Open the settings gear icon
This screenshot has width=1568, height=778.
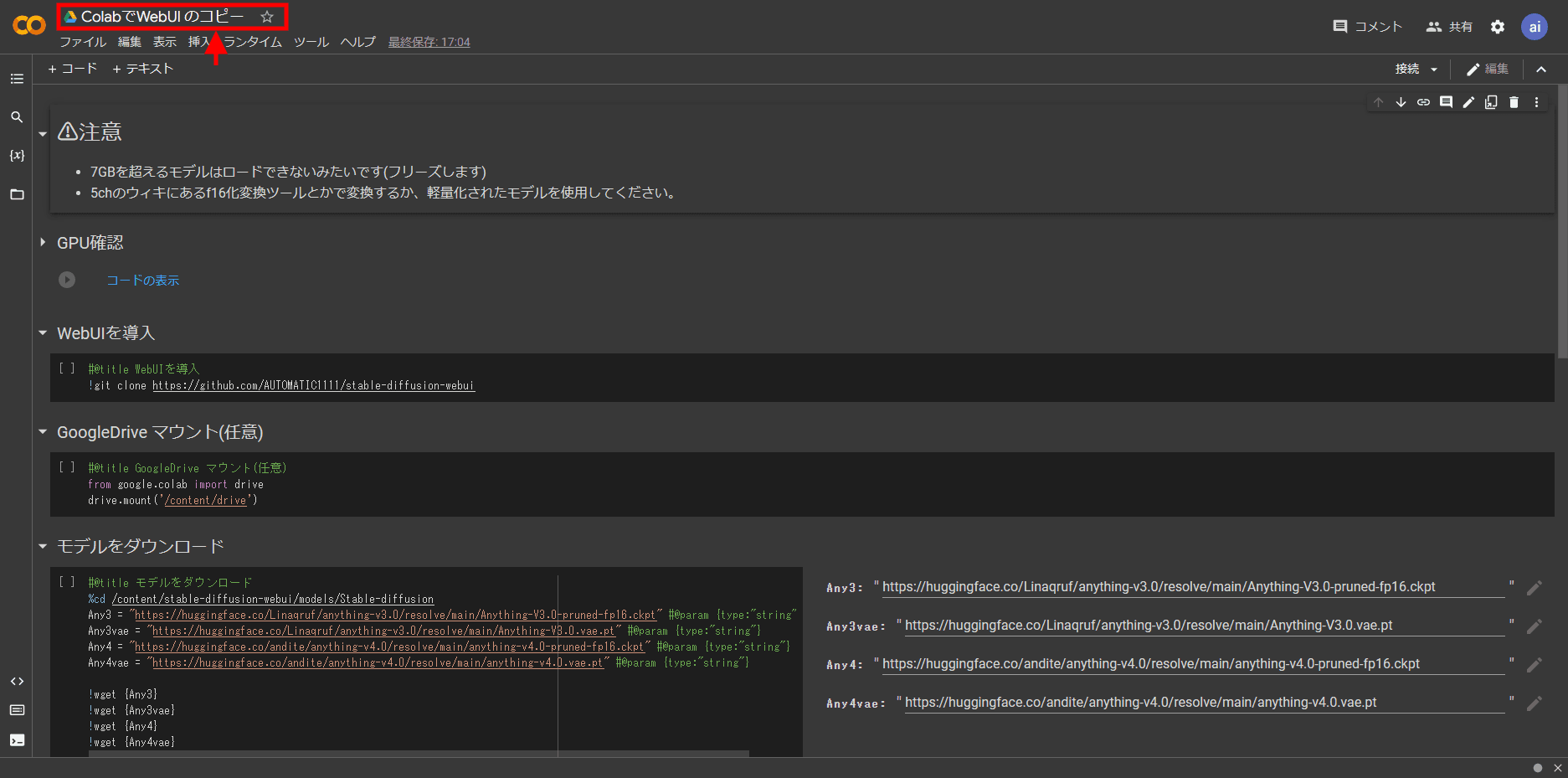click(1498, 27)
